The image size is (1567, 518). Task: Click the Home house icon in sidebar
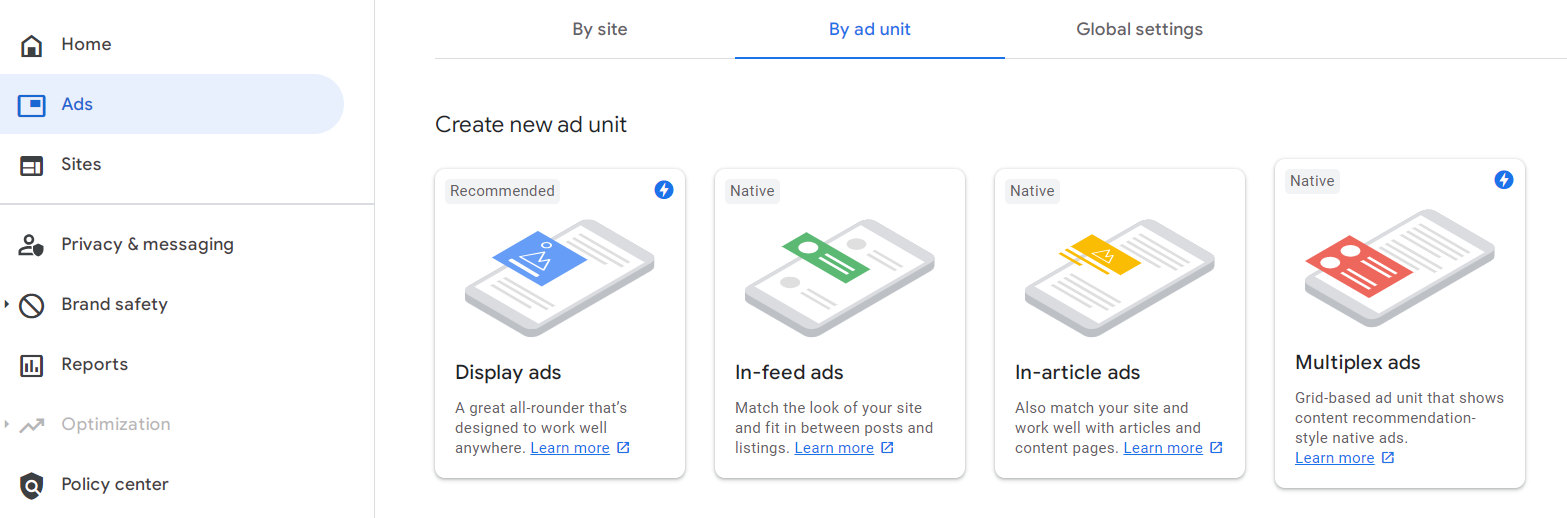(32, 45)
